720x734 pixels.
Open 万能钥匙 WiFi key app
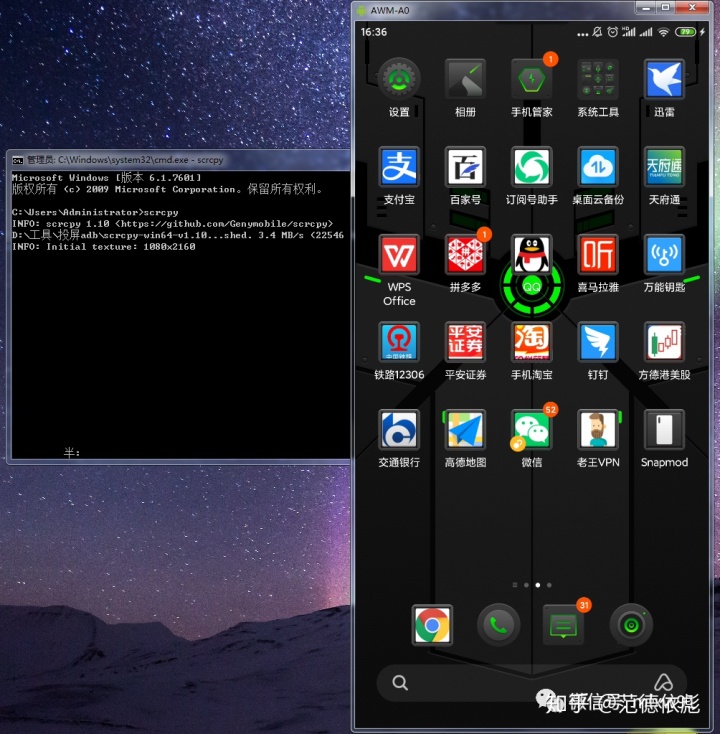point(664,254)
